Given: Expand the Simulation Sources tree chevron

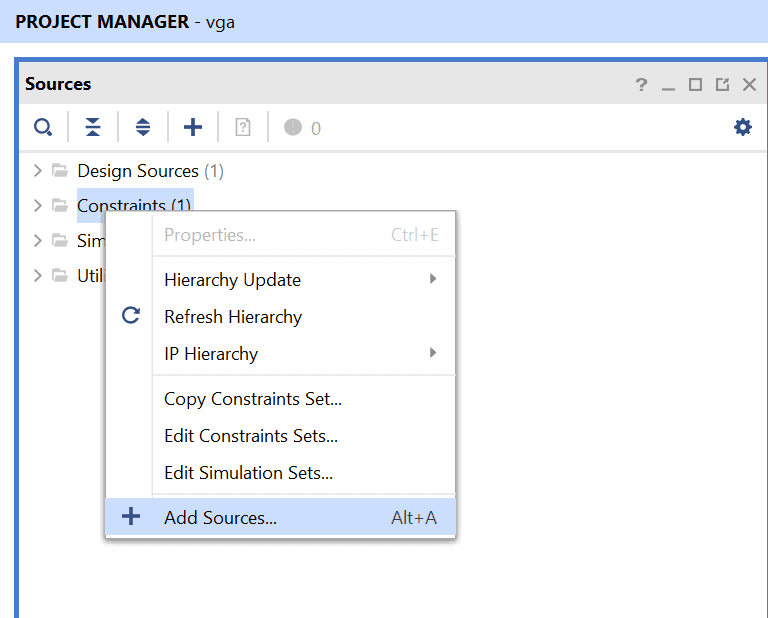Looking at the screenshot, I should point(38,241).
